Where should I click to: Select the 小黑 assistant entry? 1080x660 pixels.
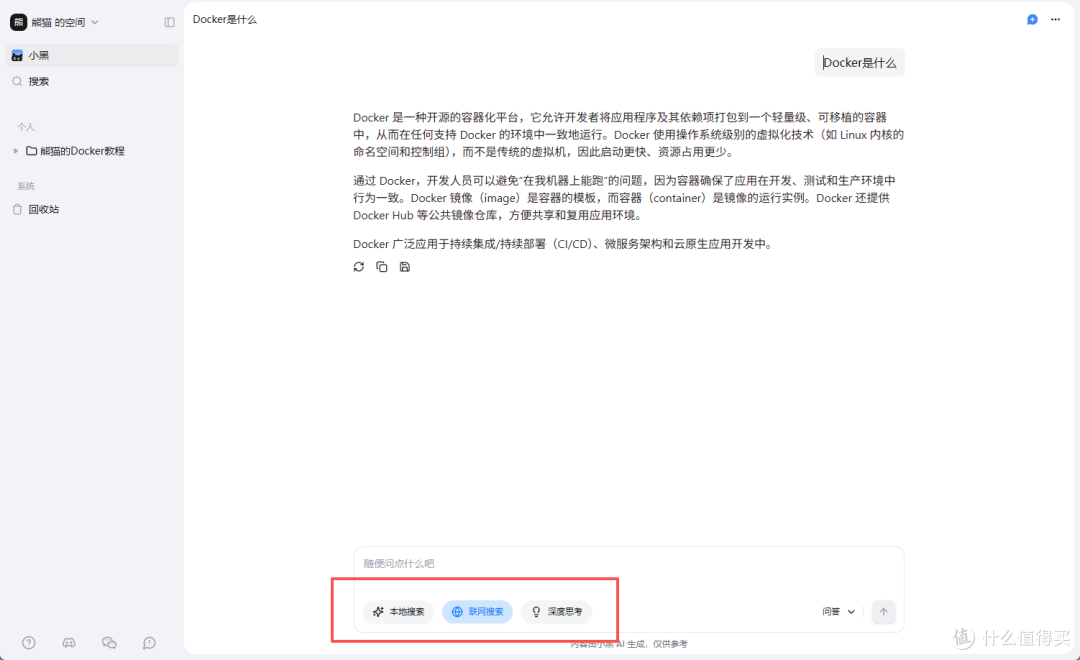click(x=92, y=55)
